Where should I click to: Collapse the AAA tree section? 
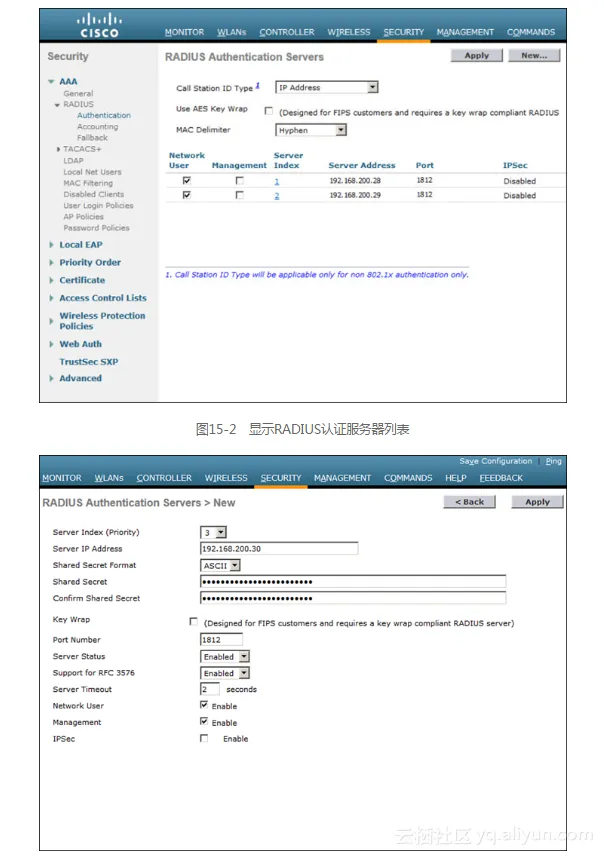(51, 81)
